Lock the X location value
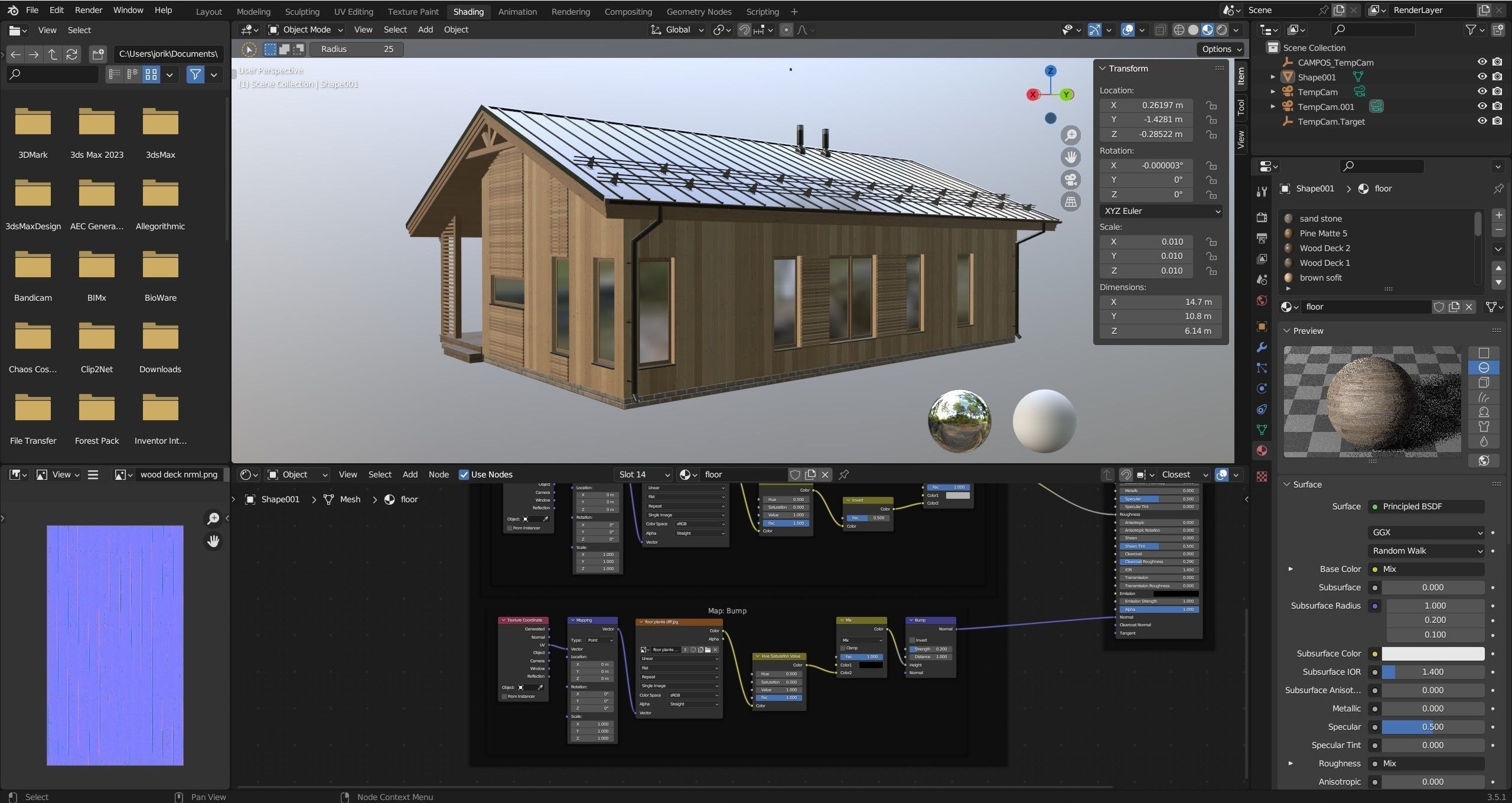The width and height of the screenshot is (1512, 803). [1211, 105]
